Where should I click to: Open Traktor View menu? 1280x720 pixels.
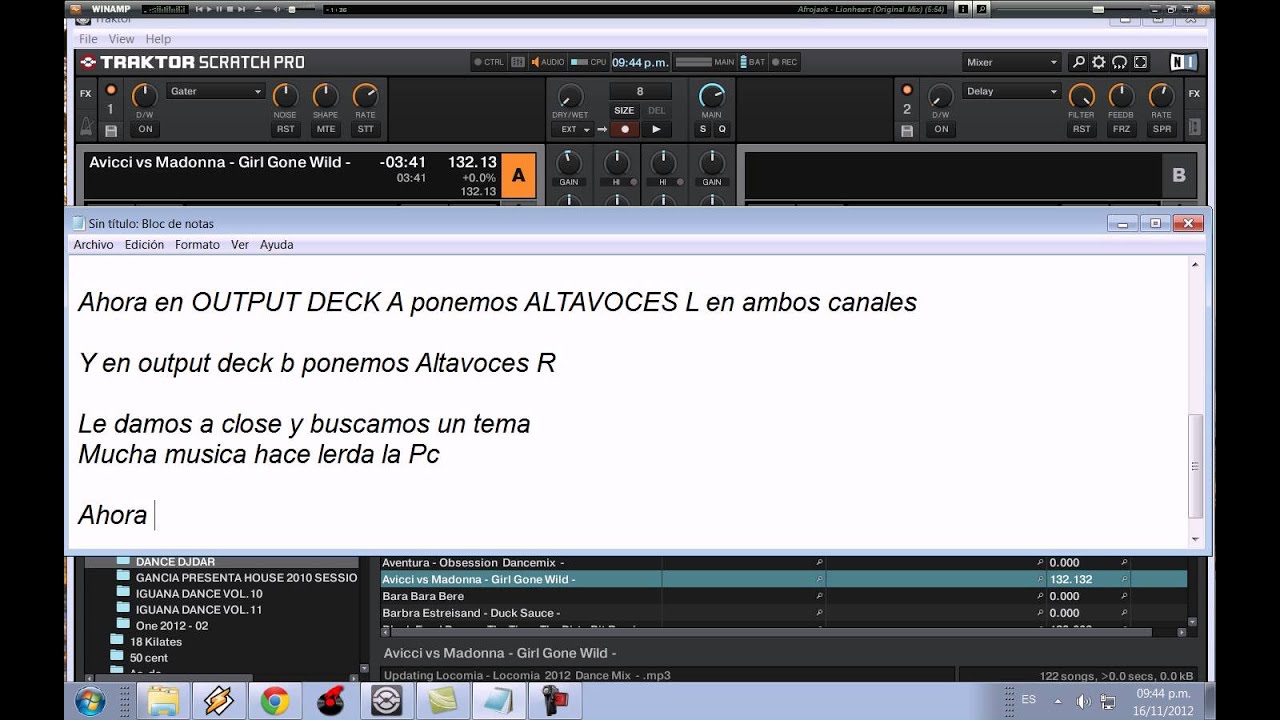tap(121, 39)
